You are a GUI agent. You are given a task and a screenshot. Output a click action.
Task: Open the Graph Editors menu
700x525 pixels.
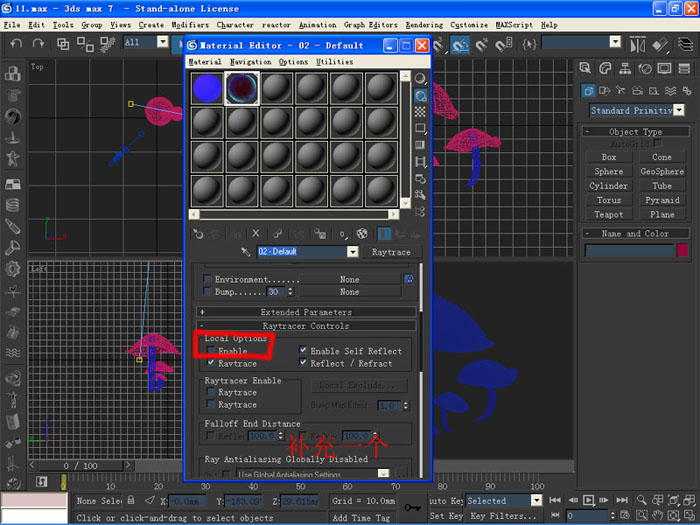point(370,25)
